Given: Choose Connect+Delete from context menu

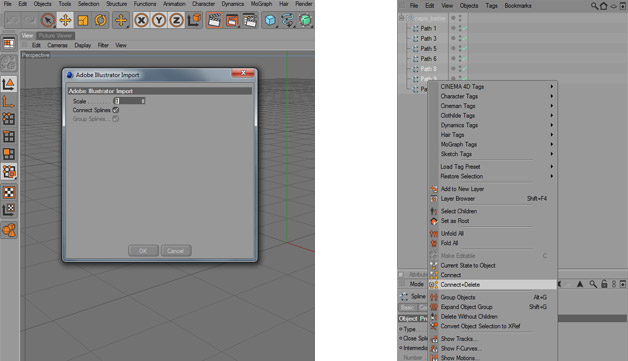Looking at the screenshot, I should pyautogui.click(x=493, y=284).
